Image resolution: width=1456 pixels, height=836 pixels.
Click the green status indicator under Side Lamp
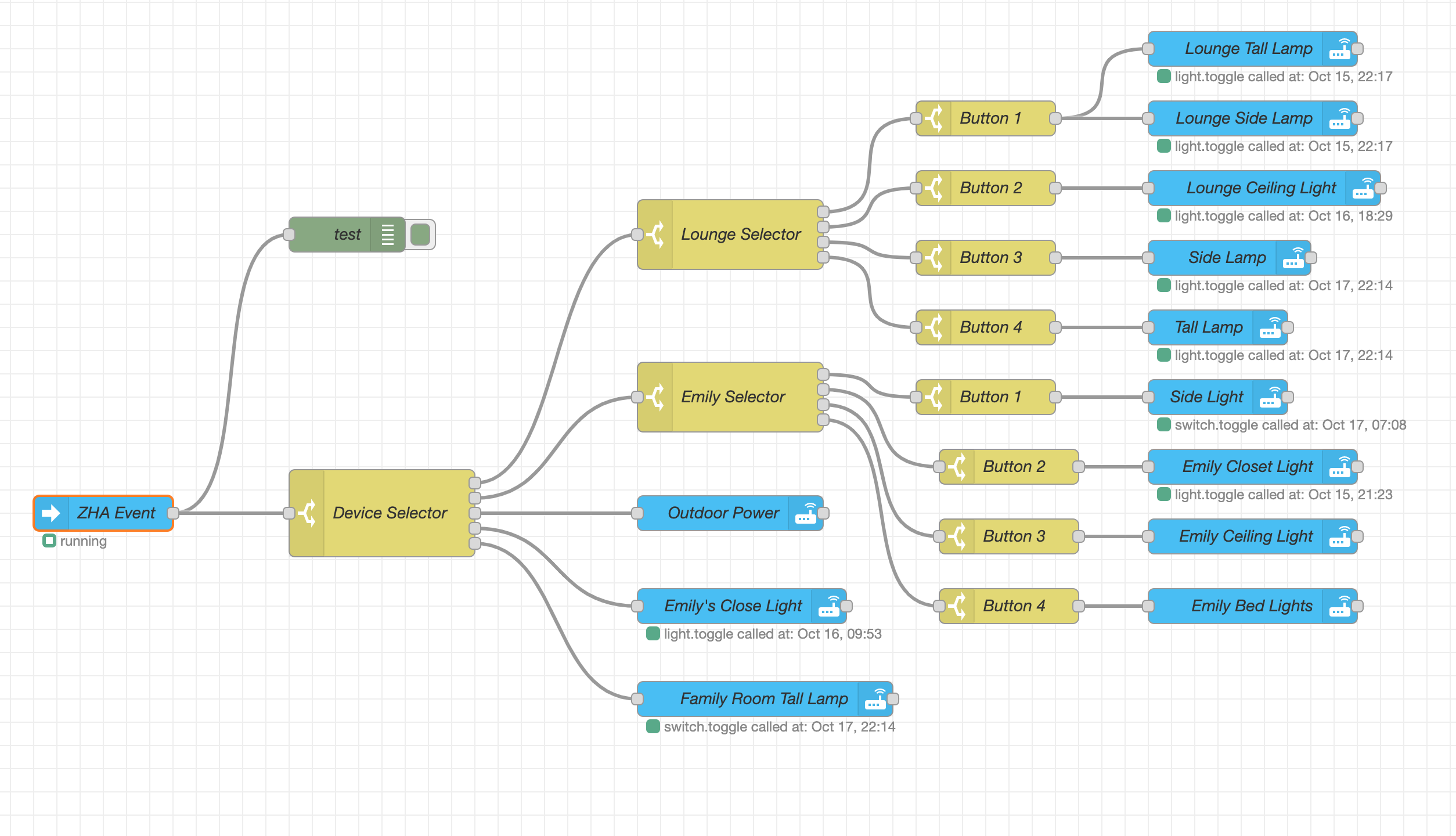[x=1163, y=285]
